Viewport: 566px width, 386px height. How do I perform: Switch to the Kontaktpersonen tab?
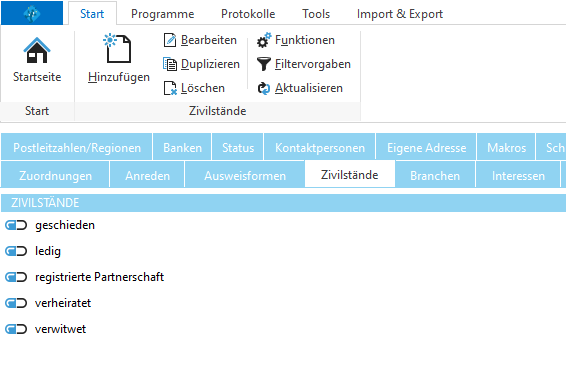(320, 147)
